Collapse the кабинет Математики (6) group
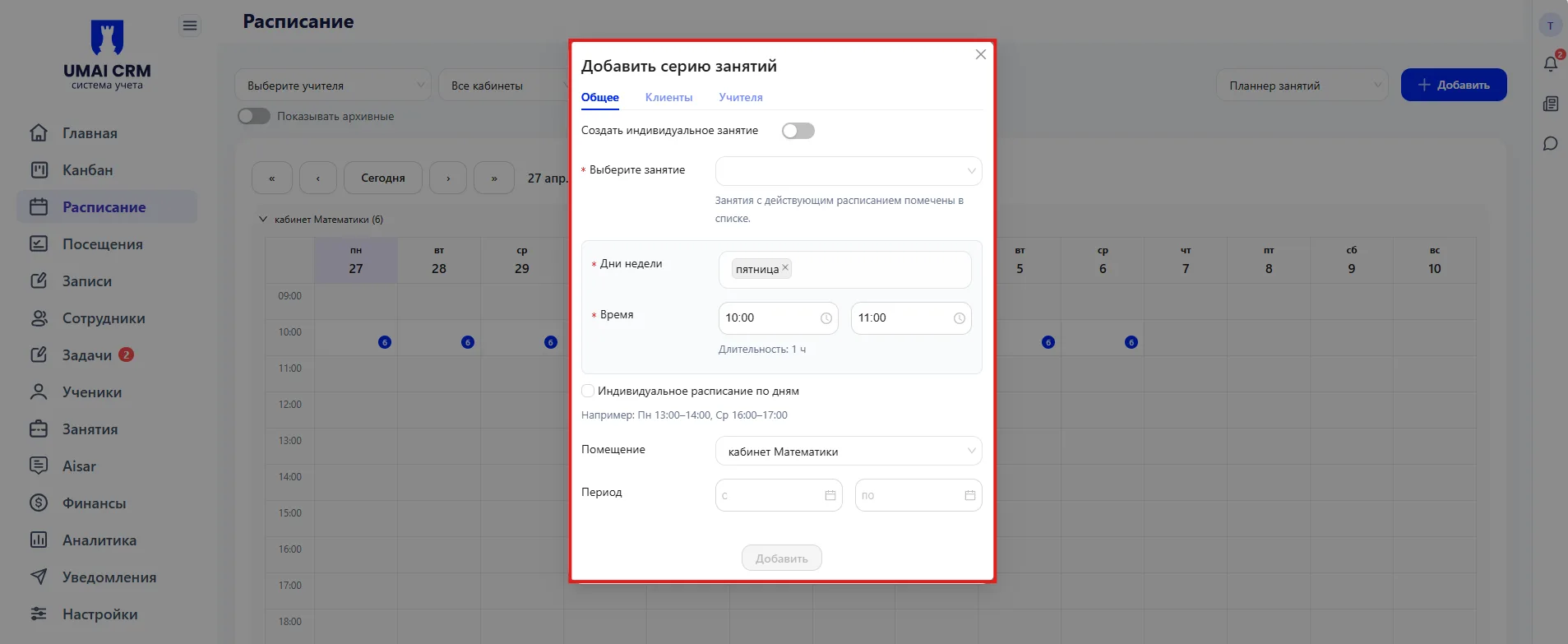 click(263, 219)
